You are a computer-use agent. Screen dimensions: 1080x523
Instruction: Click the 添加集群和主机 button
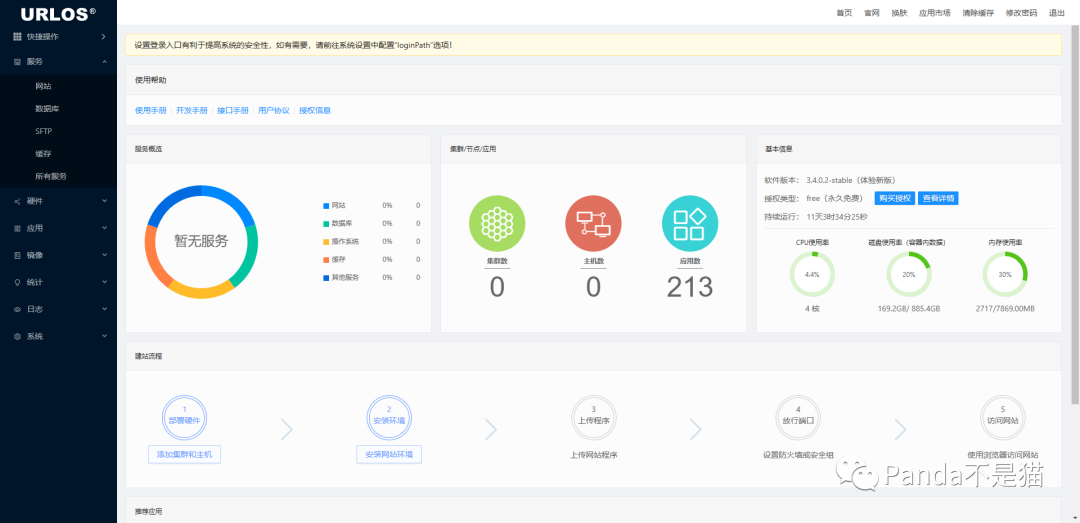click(x=185, y=455)
